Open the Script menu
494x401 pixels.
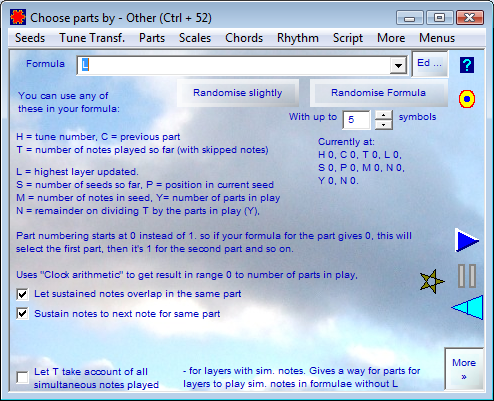[348, 38]
